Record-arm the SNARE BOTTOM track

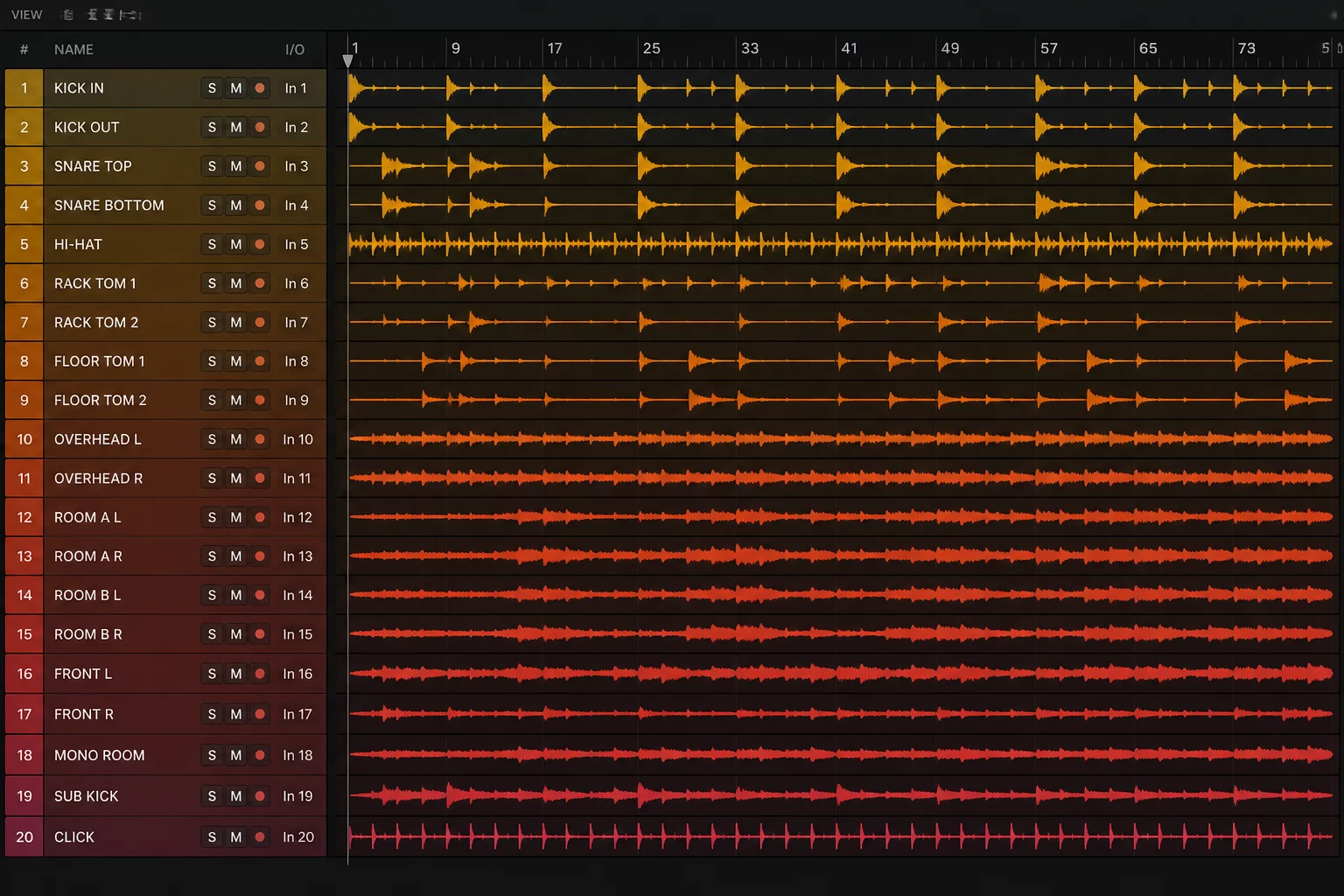point(260,206)
